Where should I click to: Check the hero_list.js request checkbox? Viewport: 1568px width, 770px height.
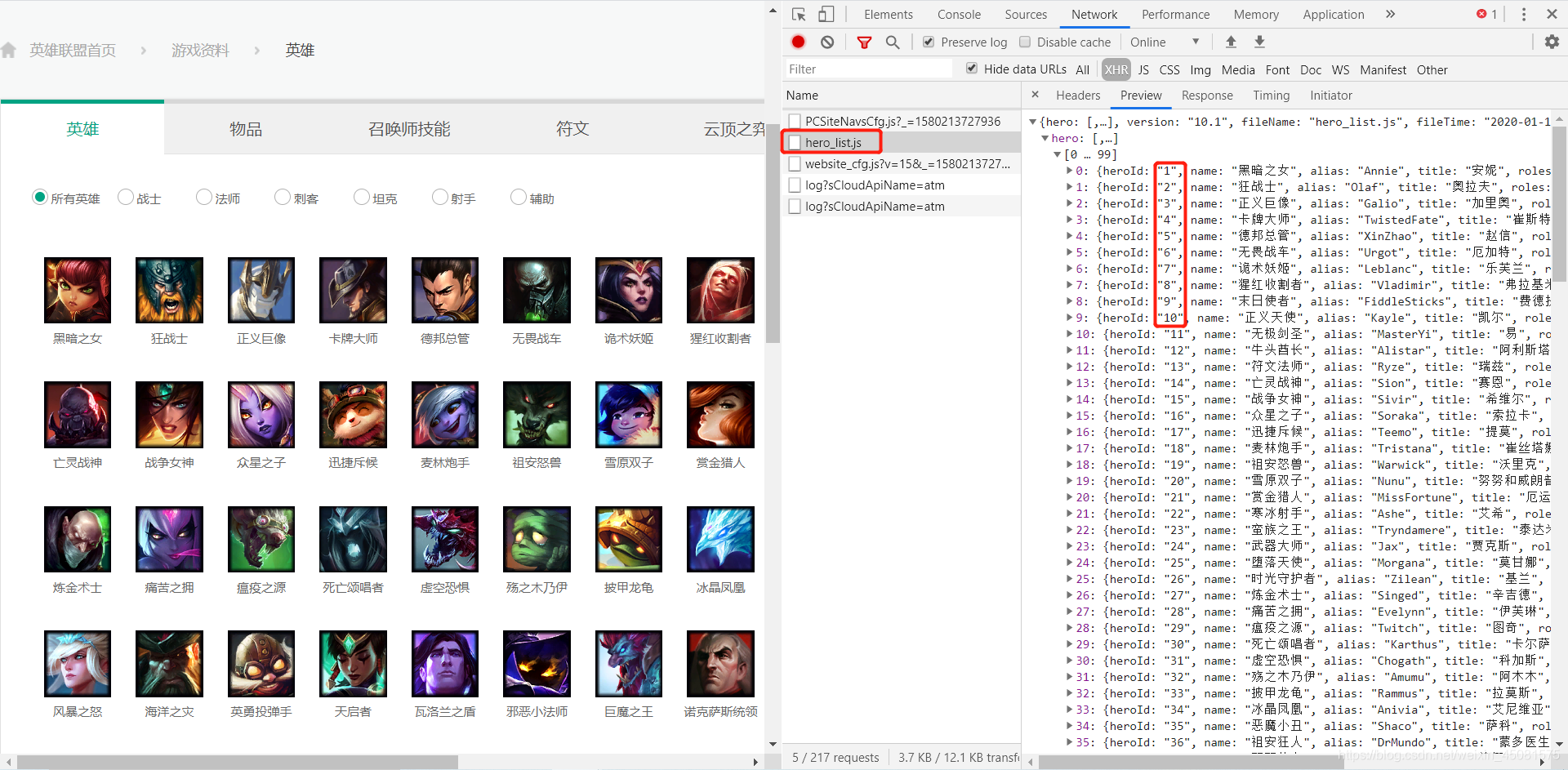pos(795,143)
